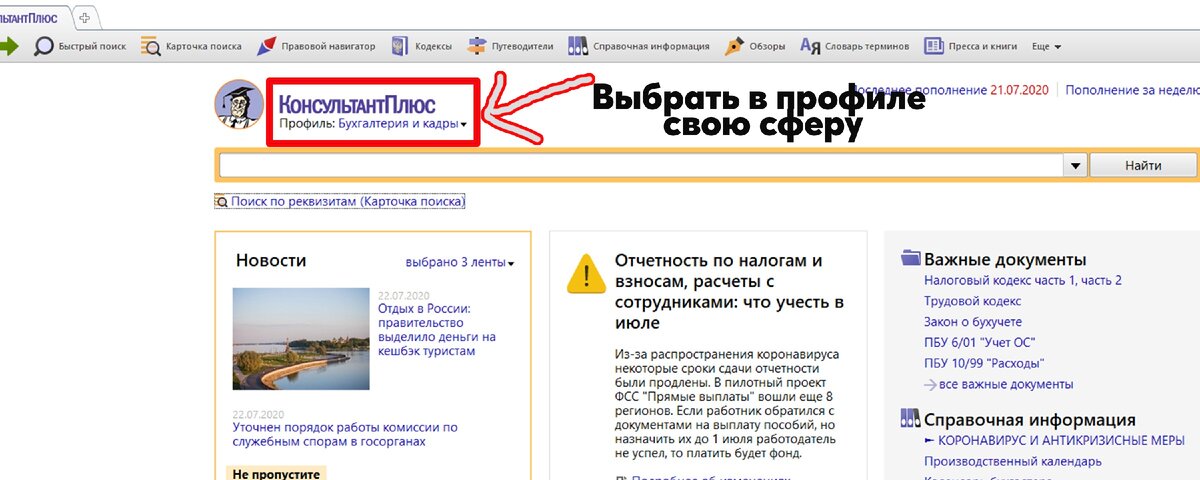Open Путеводители from the toolbar

point(510,46)
